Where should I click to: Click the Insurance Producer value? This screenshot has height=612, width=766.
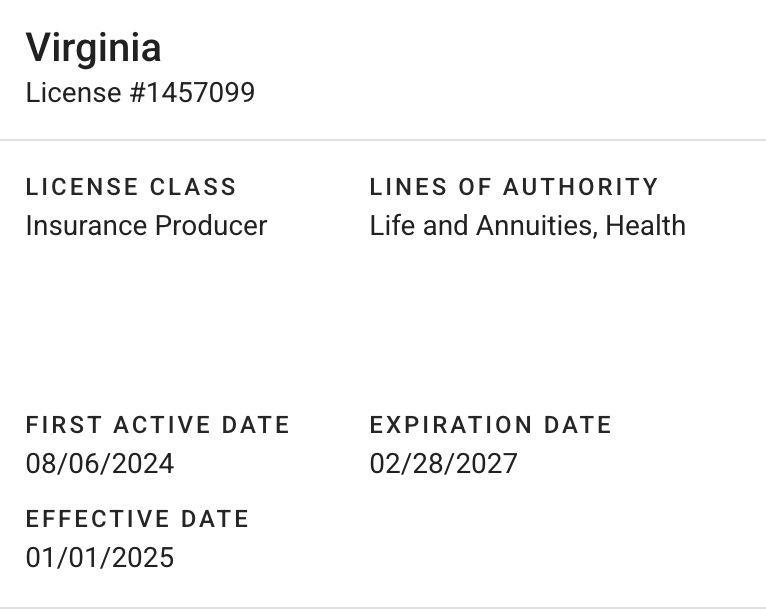coord(146,225)
